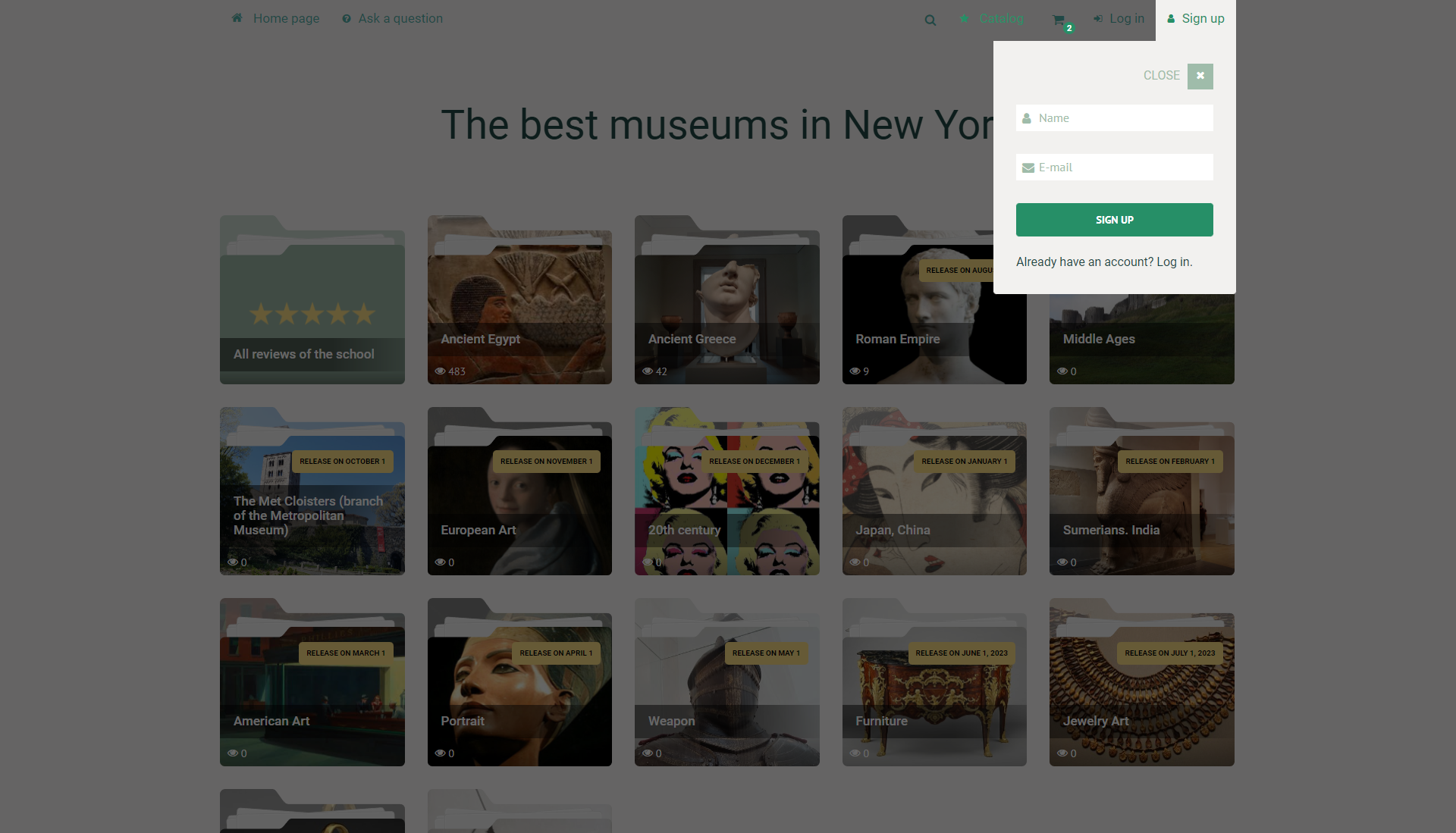Open The Met Cloisters folder
The width and height of the screenshot is (1456, 833).
312,491
